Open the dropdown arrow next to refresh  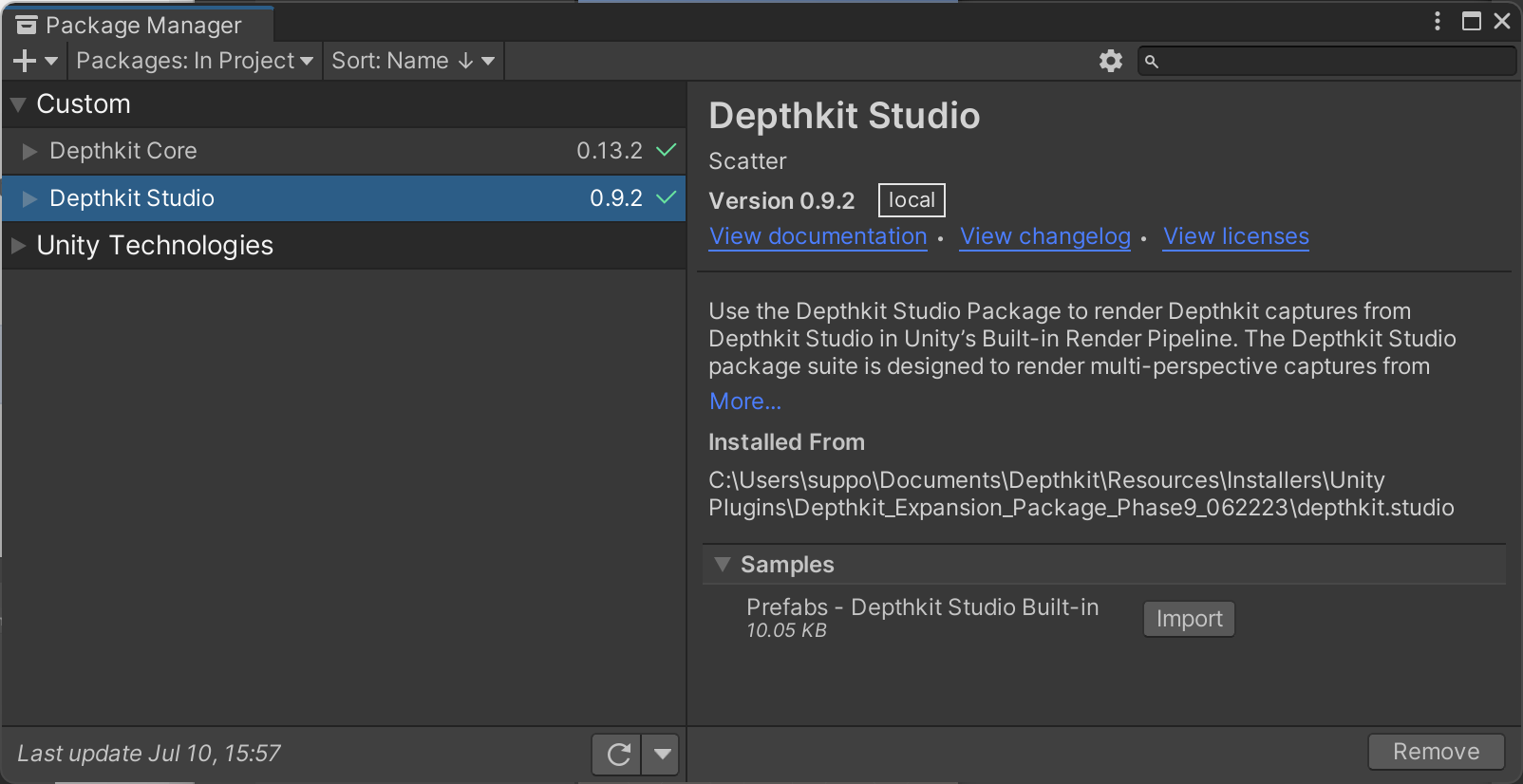(x=662, y=755)
